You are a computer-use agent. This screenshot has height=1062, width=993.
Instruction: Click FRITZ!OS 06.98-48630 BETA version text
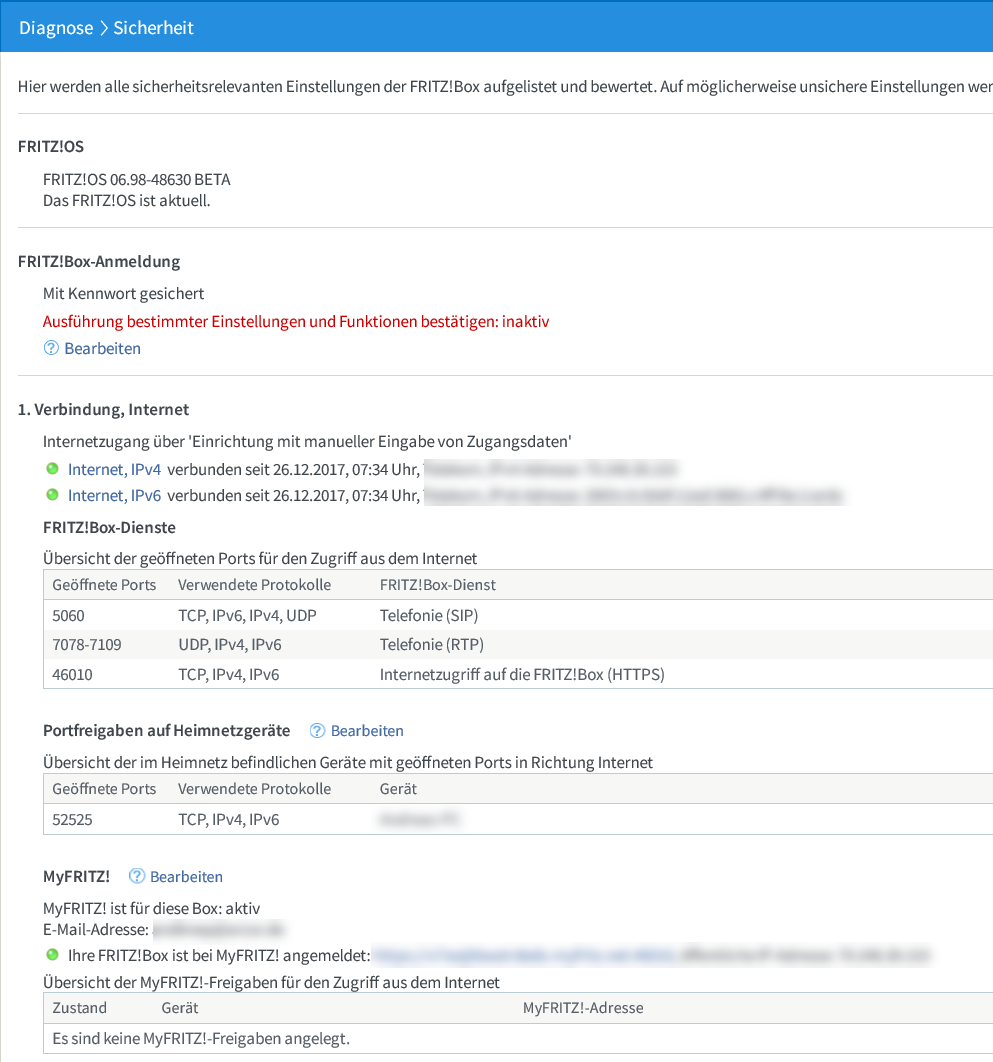click(137, 179)
